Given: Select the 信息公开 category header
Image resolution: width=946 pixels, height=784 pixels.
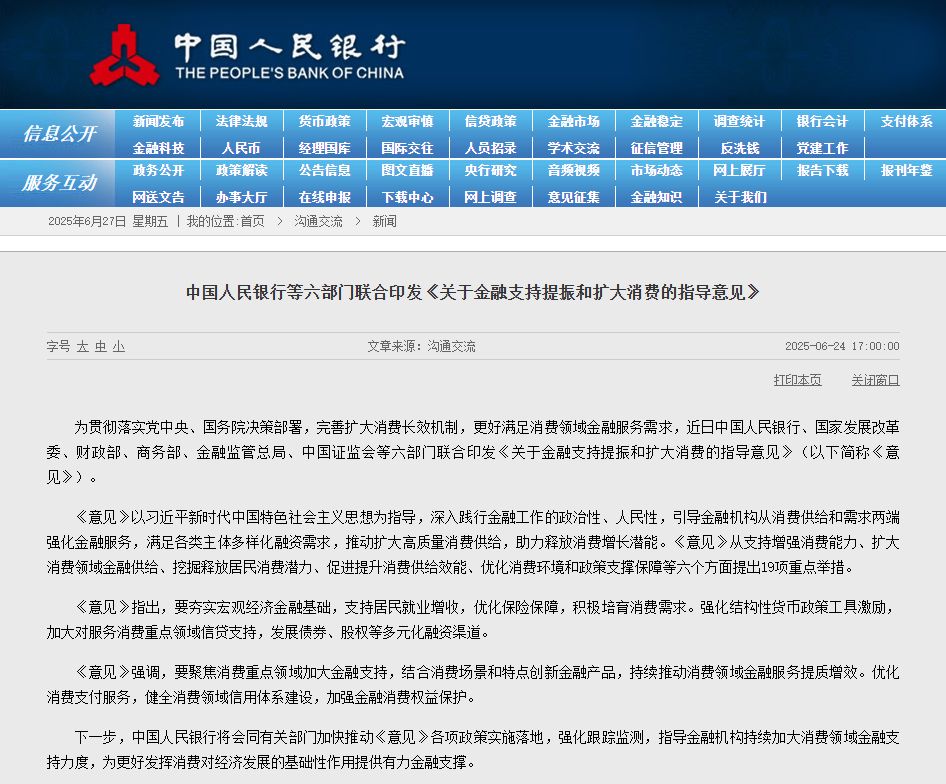Looking at the screenshot, I should pyautogui.click(x=59, y=134).
